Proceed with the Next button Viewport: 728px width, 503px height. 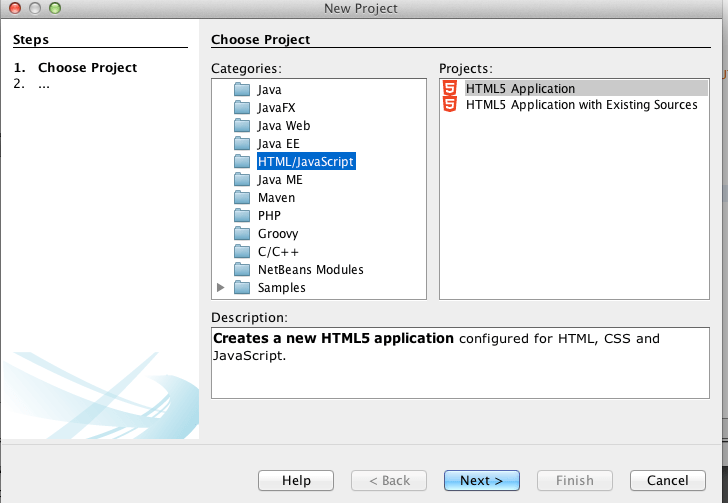pyautogui.click(x=481, y=480)
